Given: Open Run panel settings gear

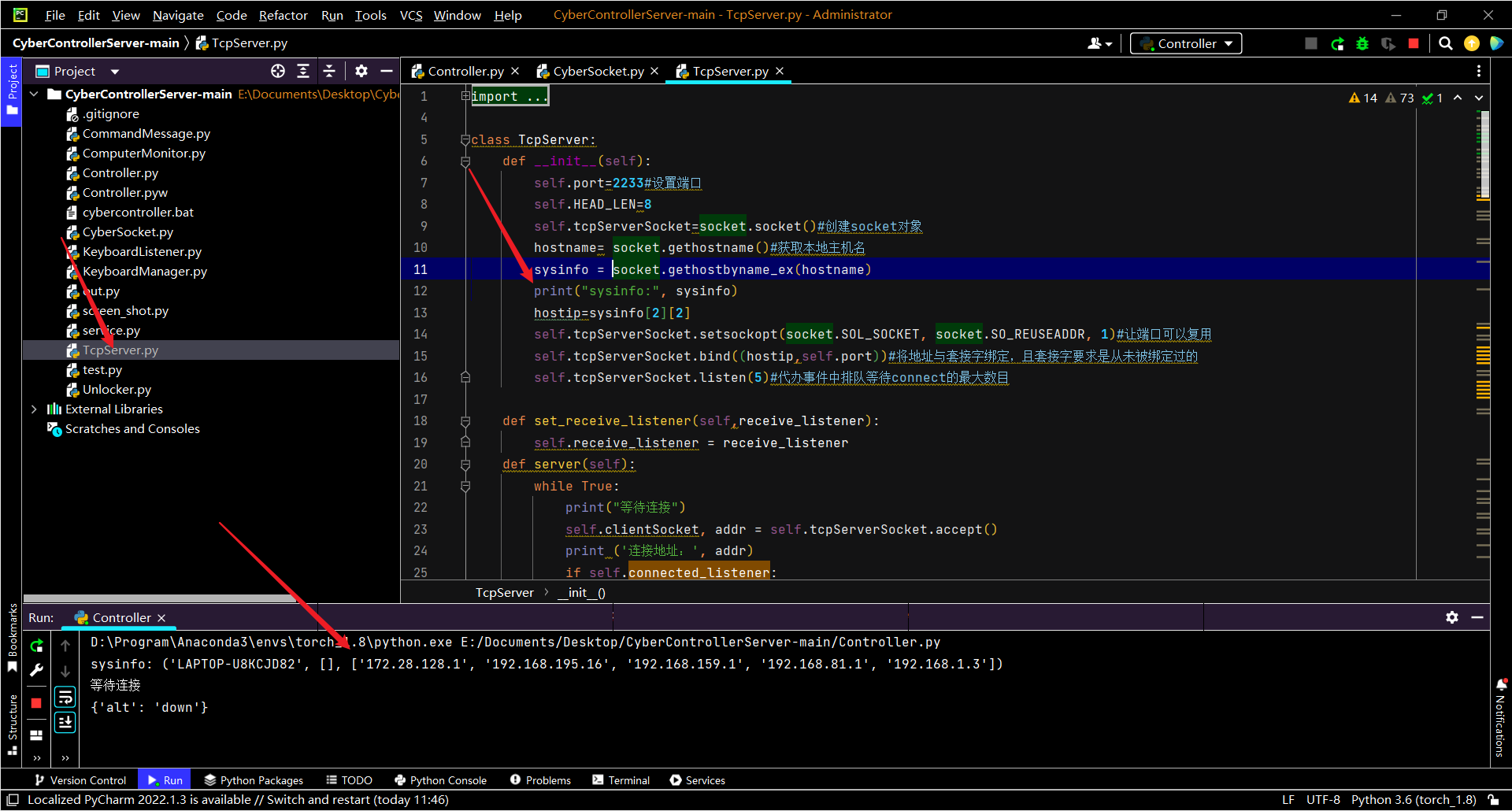Looking at the screenshot, I should point(1452,618).
